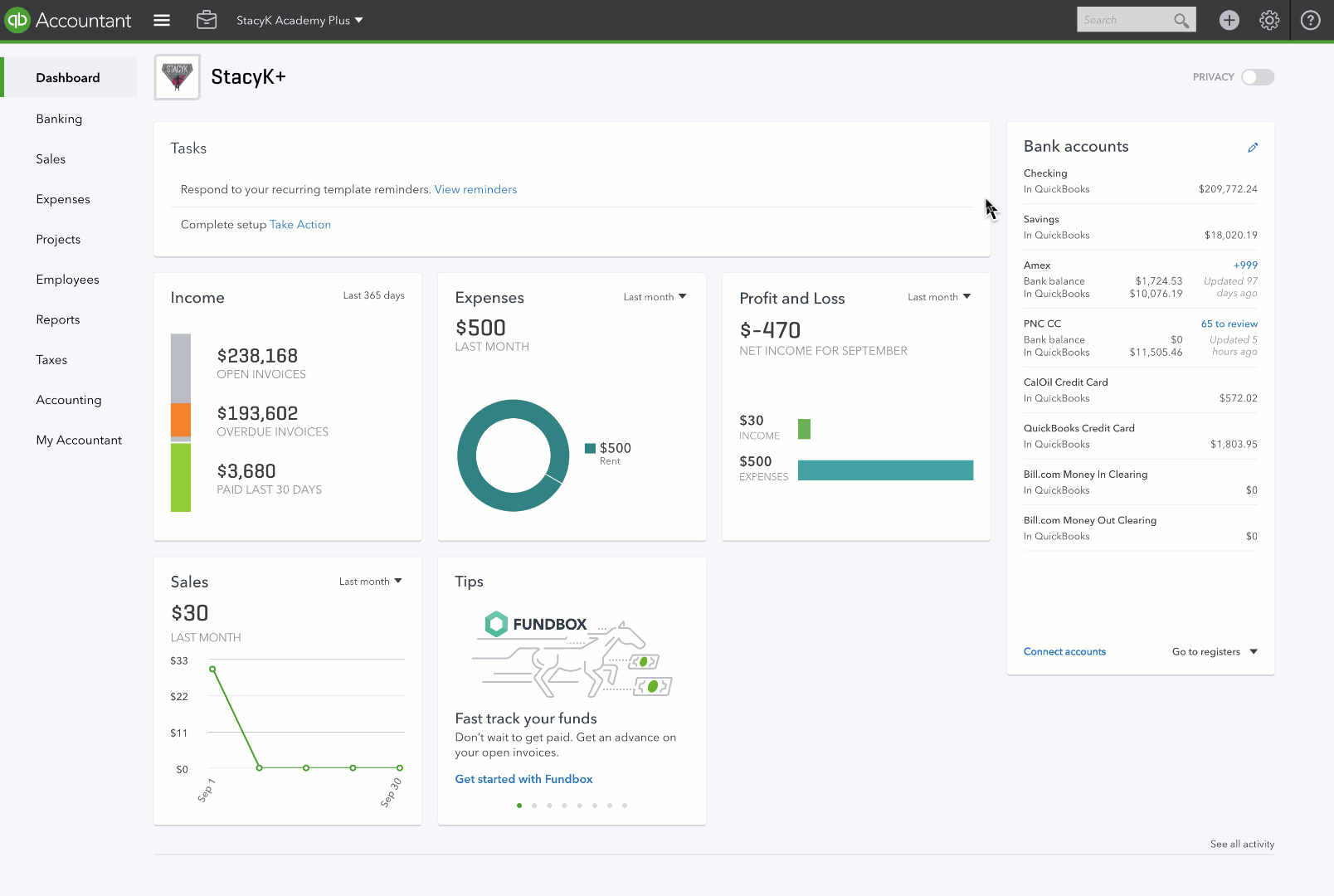Go to Reports in the sidebar

click(58, 319)
